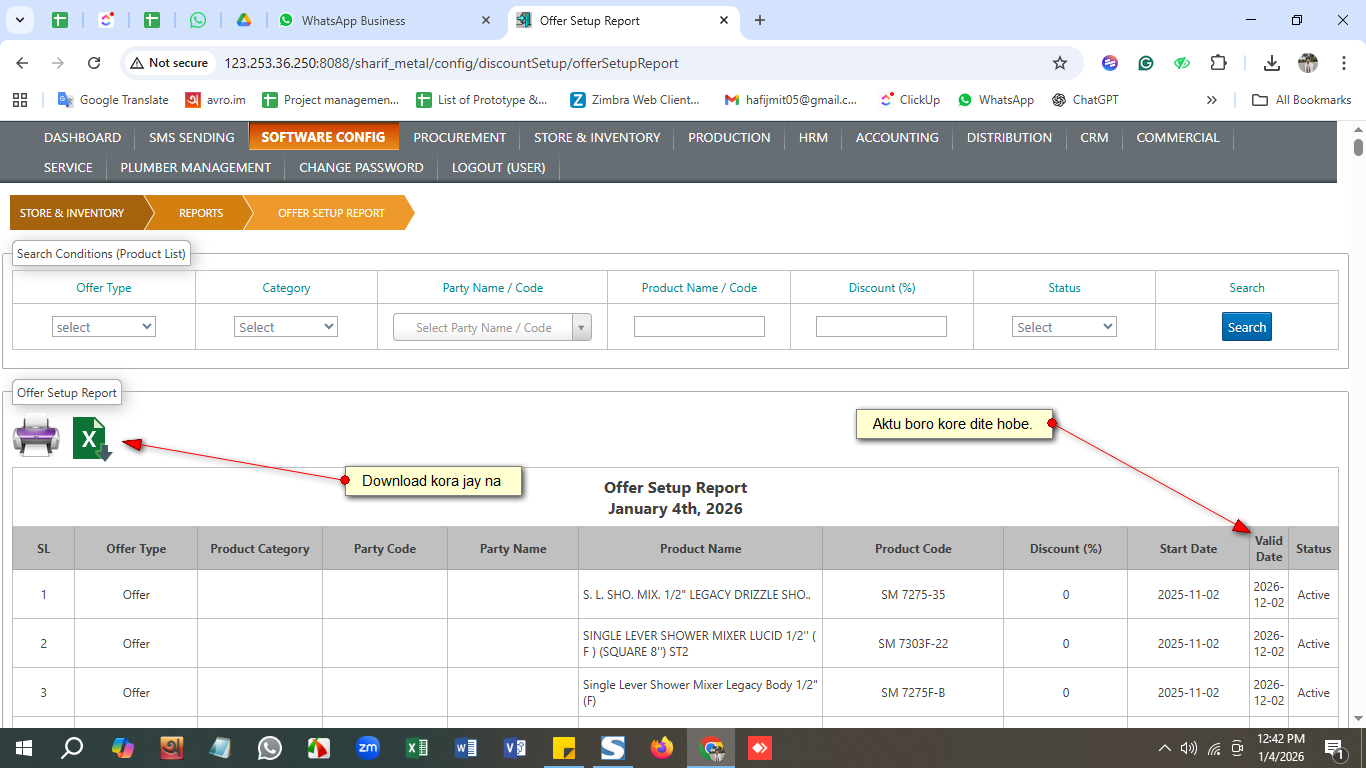Open All Bookmarks folder
The image size is (1366, 768).
pos(1301,100)
